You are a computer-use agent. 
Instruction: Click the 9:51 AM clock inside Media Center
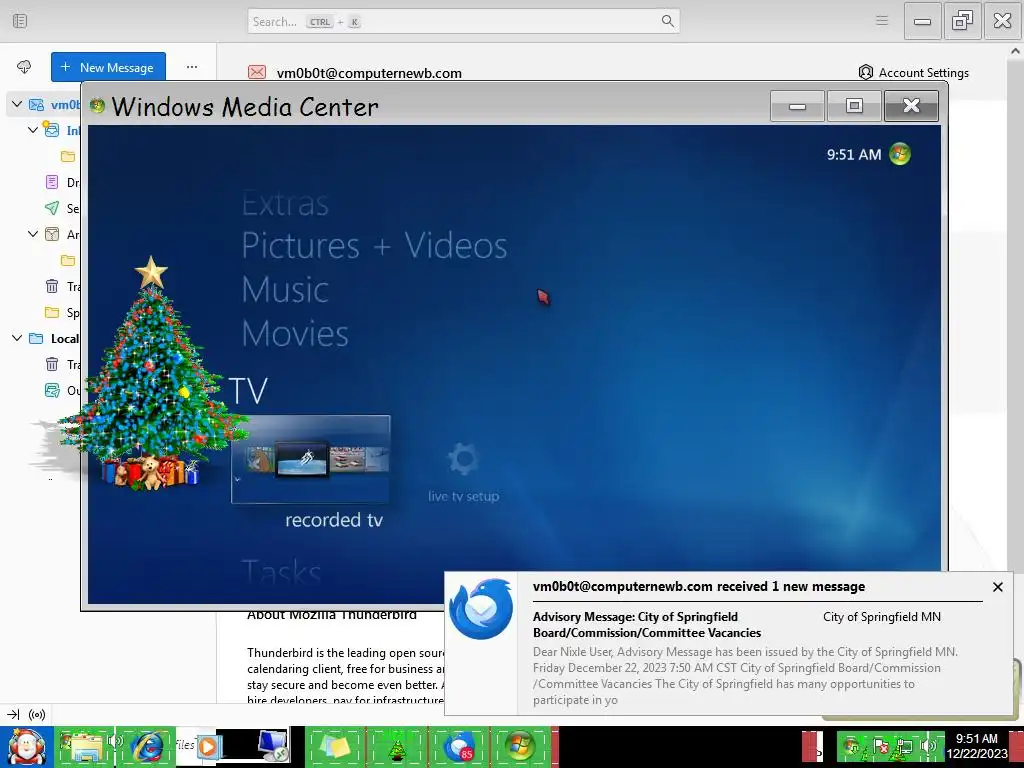854,155
